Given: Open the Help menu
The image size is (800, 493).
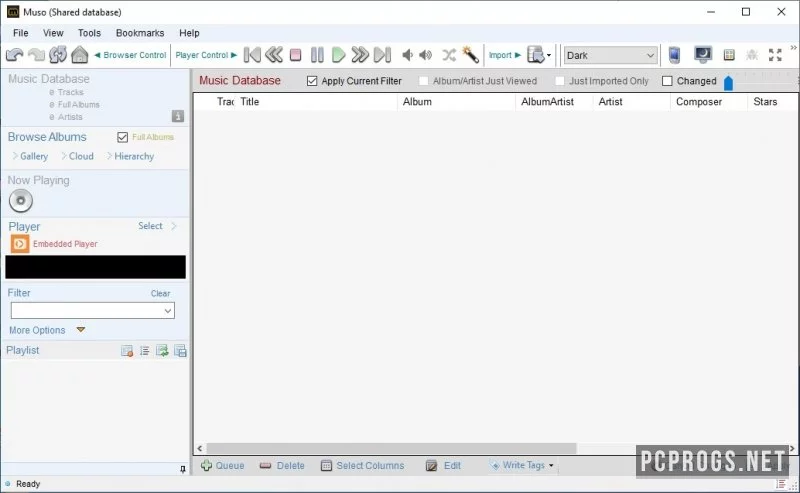Looking at the screenshot, I should (x=189, y=33).
